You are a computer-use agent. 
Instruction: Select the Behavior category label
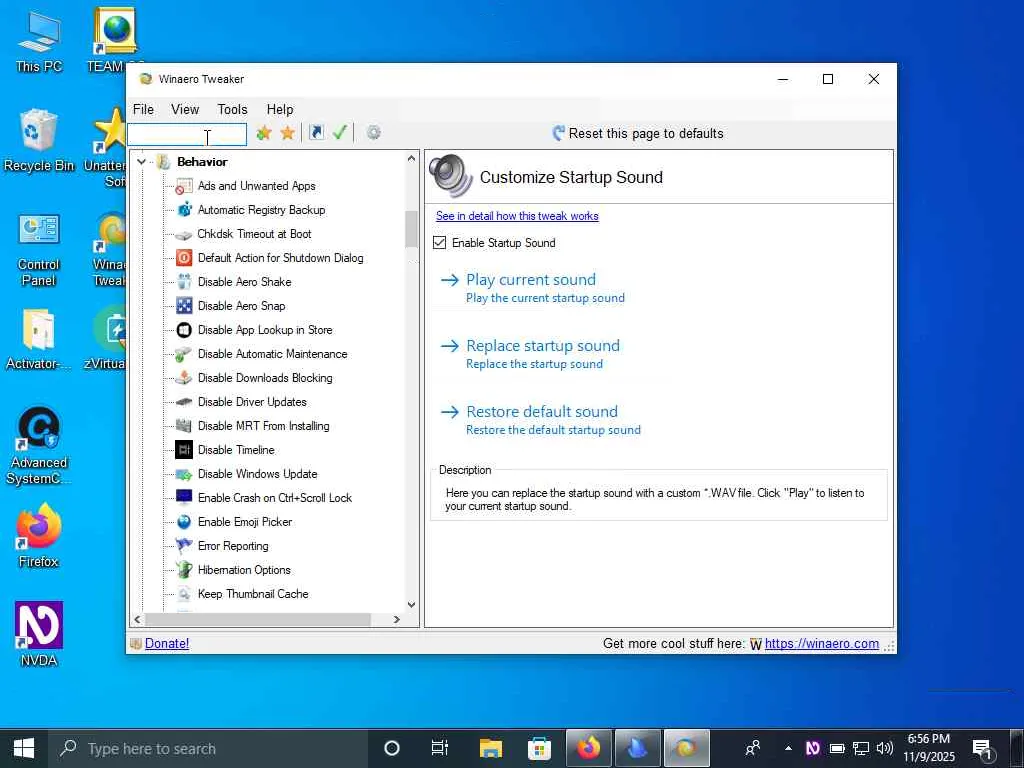(202, 161)
